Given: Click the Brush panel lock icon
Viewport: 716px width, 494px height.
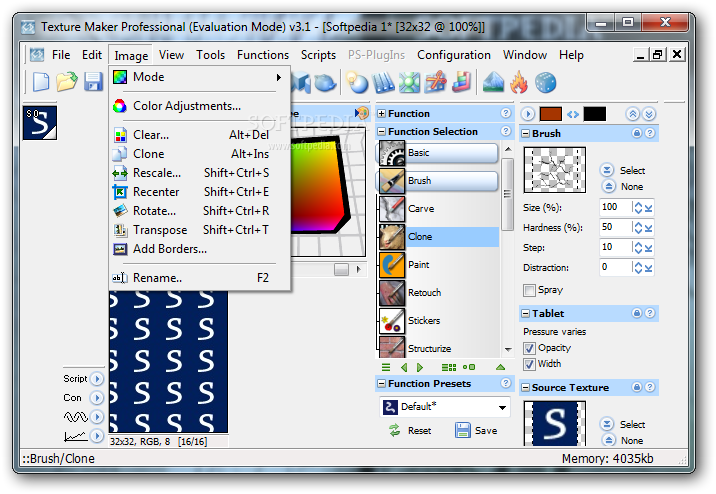Looking at the screenshot, I should pyautogui.click(x=636, y=133).
